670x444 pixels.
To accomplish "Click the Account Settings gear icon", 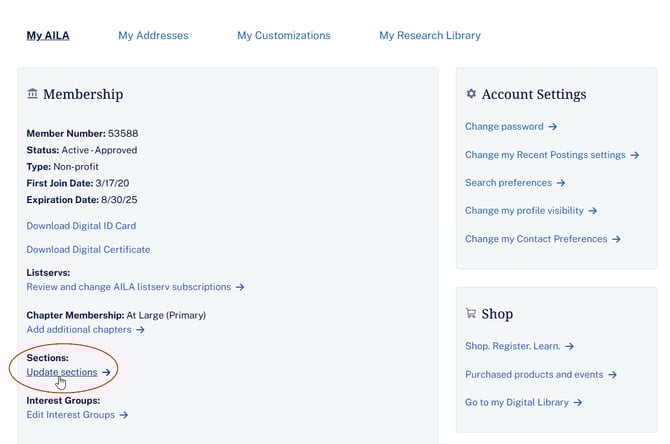I will click(x=471, y=94).
